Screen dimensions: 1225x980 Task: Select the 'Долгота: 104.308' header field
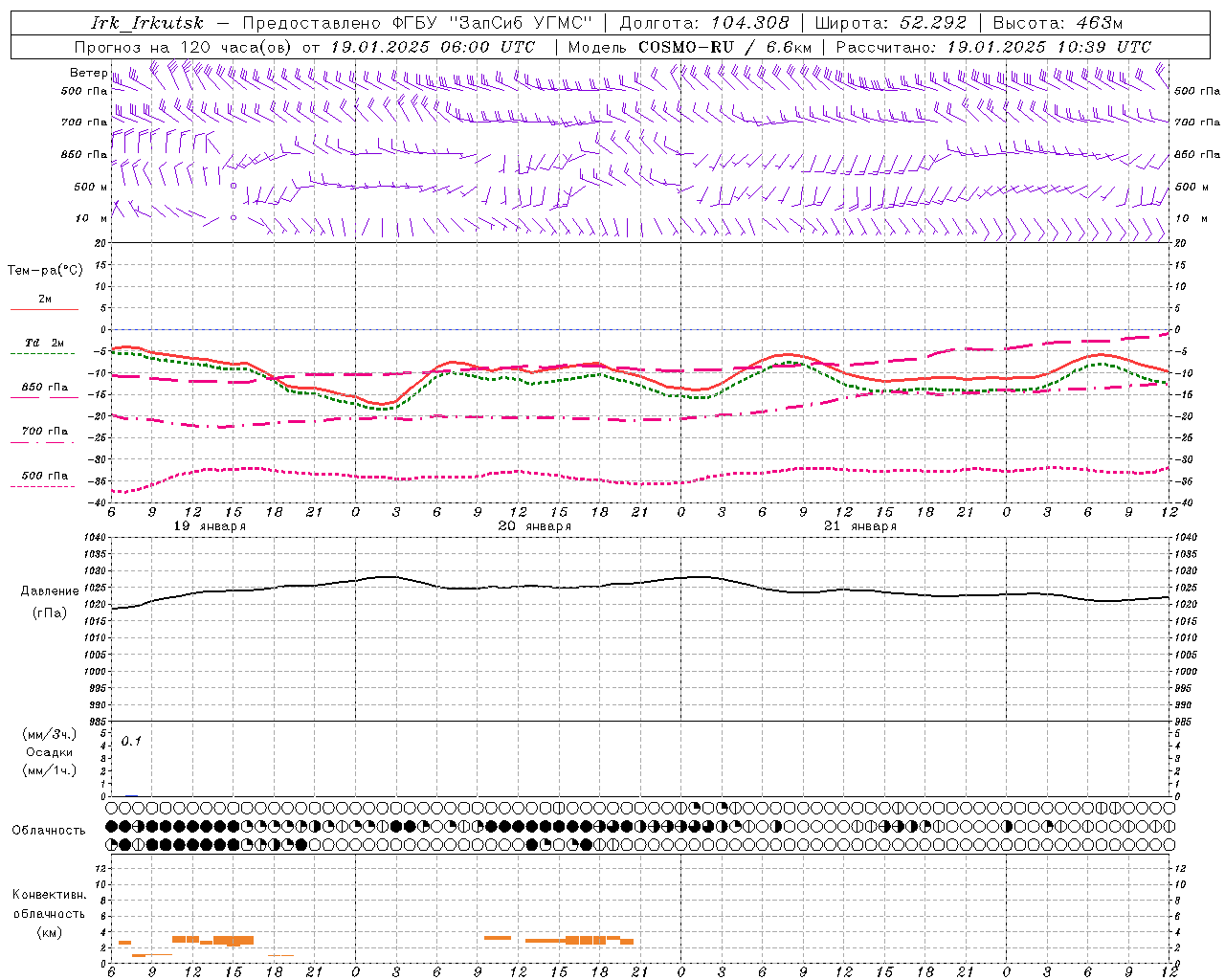[704, 23]
